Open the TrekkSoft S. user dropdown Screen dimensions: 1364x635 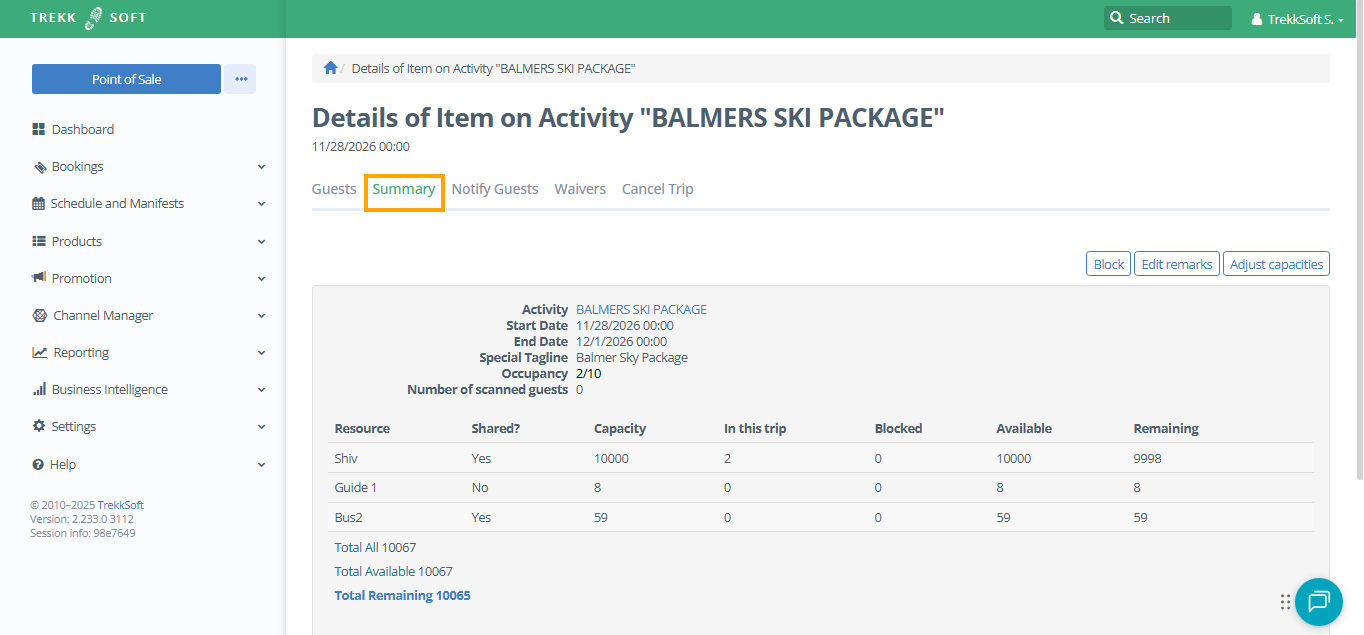[x=1297, y=18]
